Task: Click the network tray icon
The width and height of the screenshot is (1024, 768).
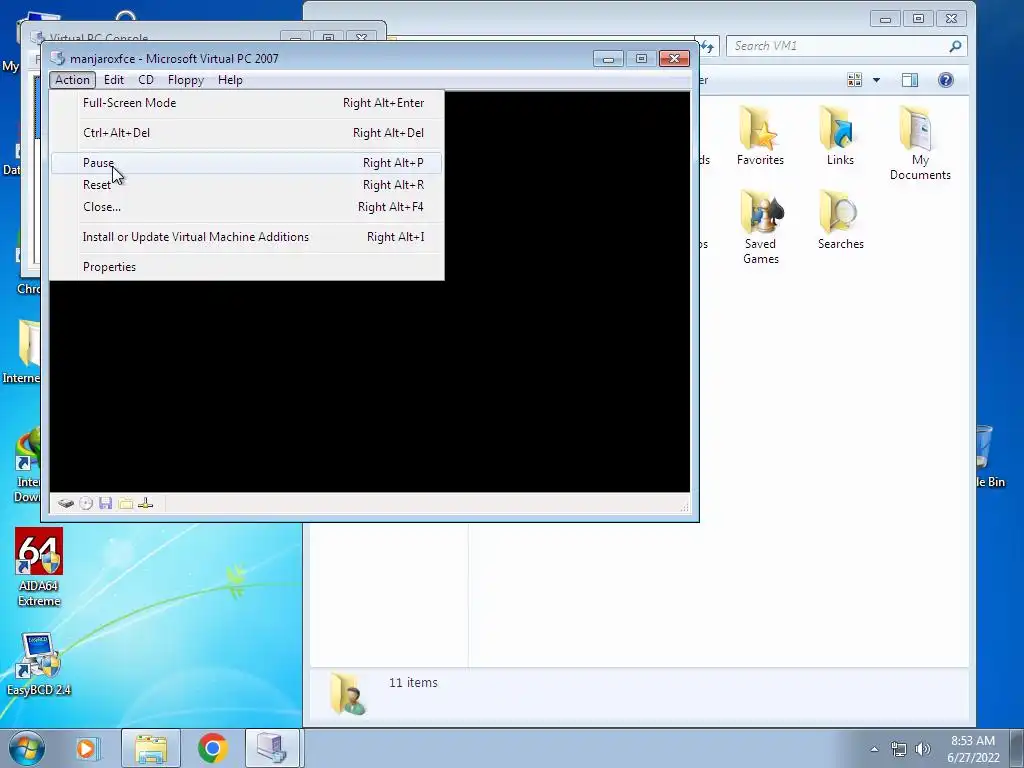Action: [x=899, y=749]
